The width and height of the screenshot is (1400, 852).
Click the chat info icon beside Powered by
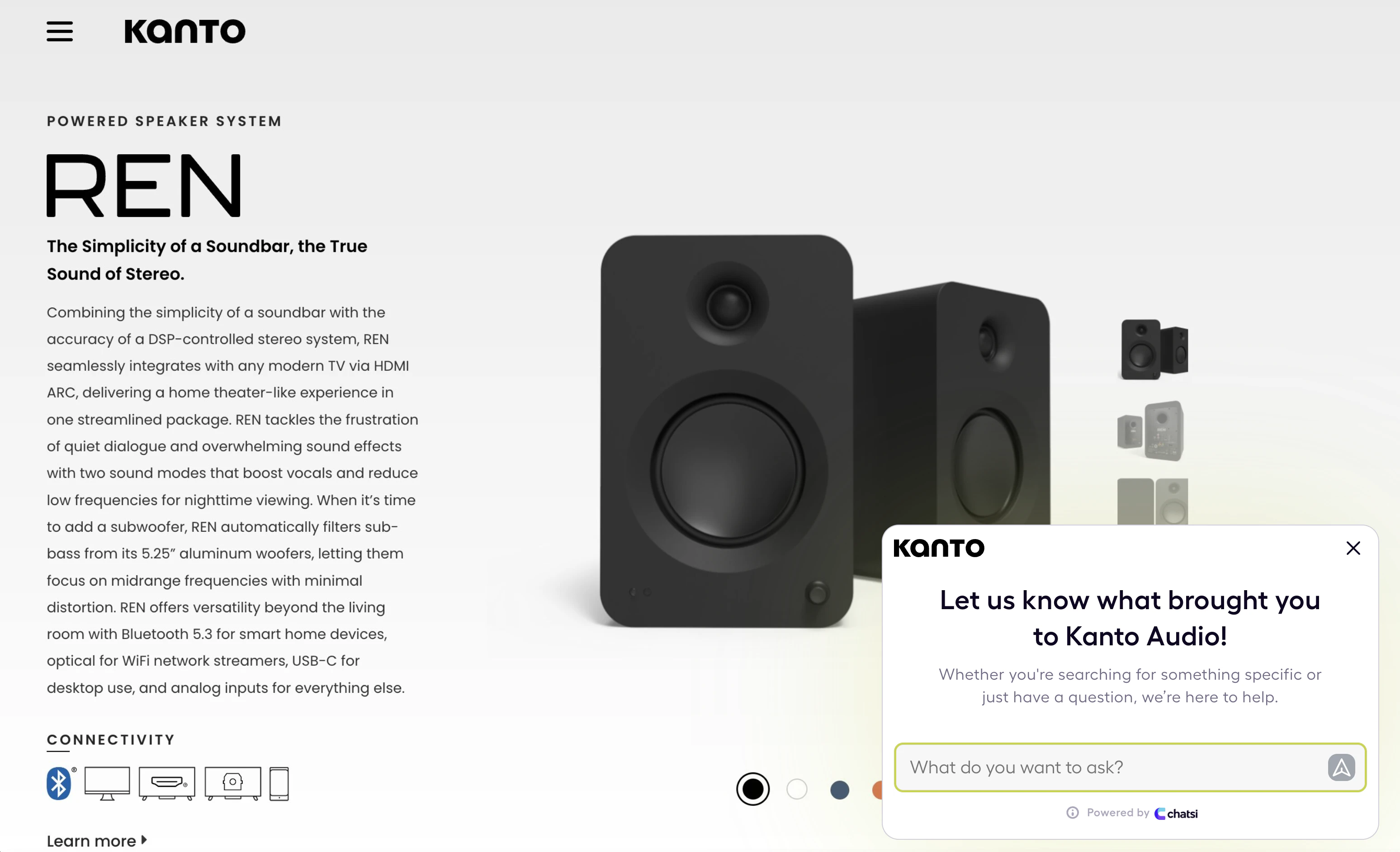coord(1072,813)
